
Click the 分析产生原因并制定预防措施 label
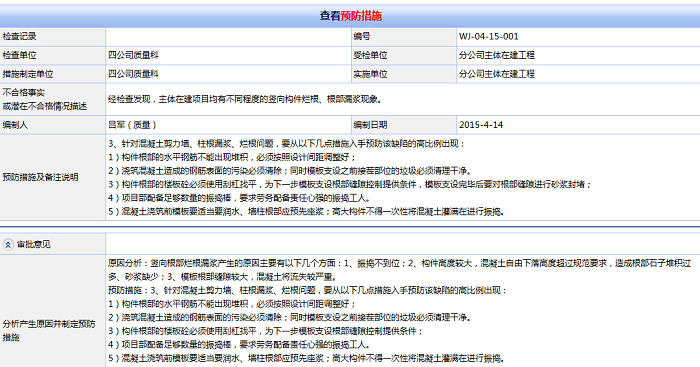49,330
